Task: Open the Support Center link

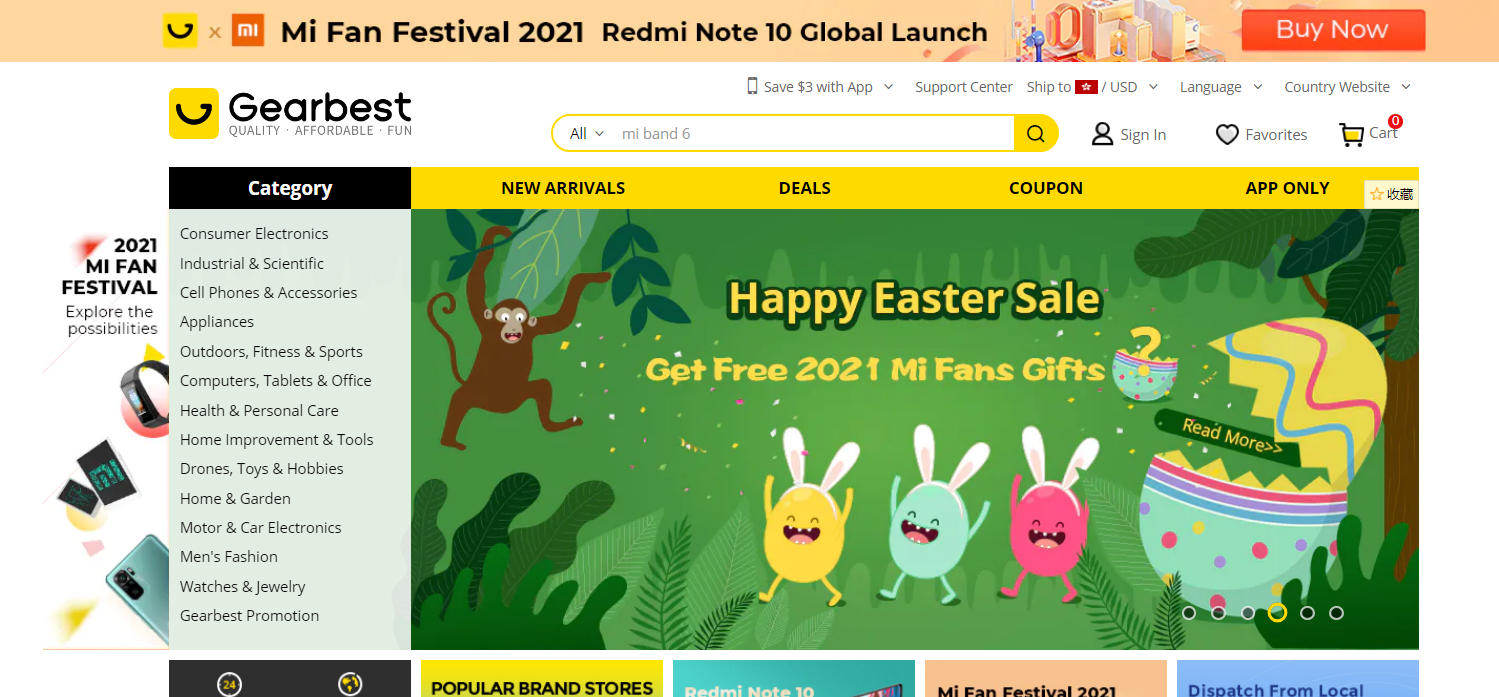Action: [x=964, y=87]
